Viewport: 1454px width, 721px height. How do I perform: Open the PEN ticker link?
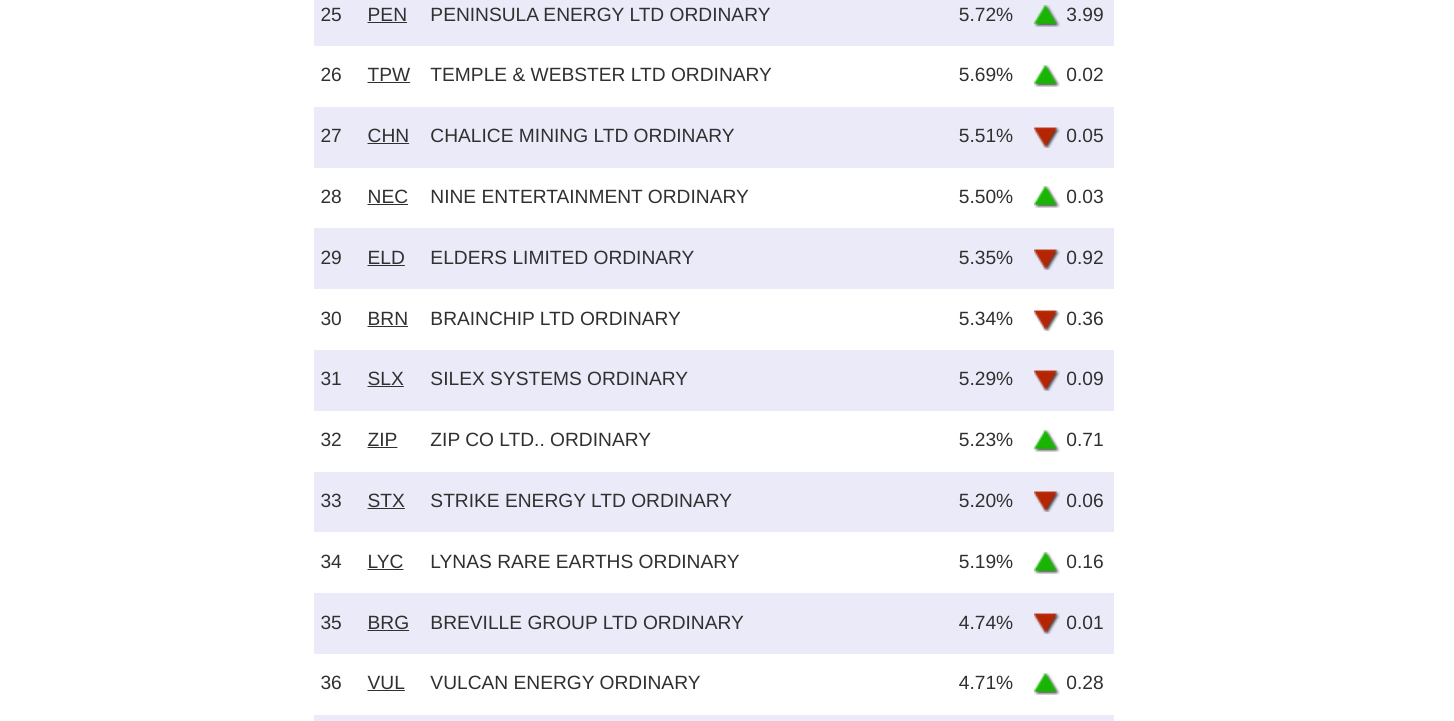[387, 15]
